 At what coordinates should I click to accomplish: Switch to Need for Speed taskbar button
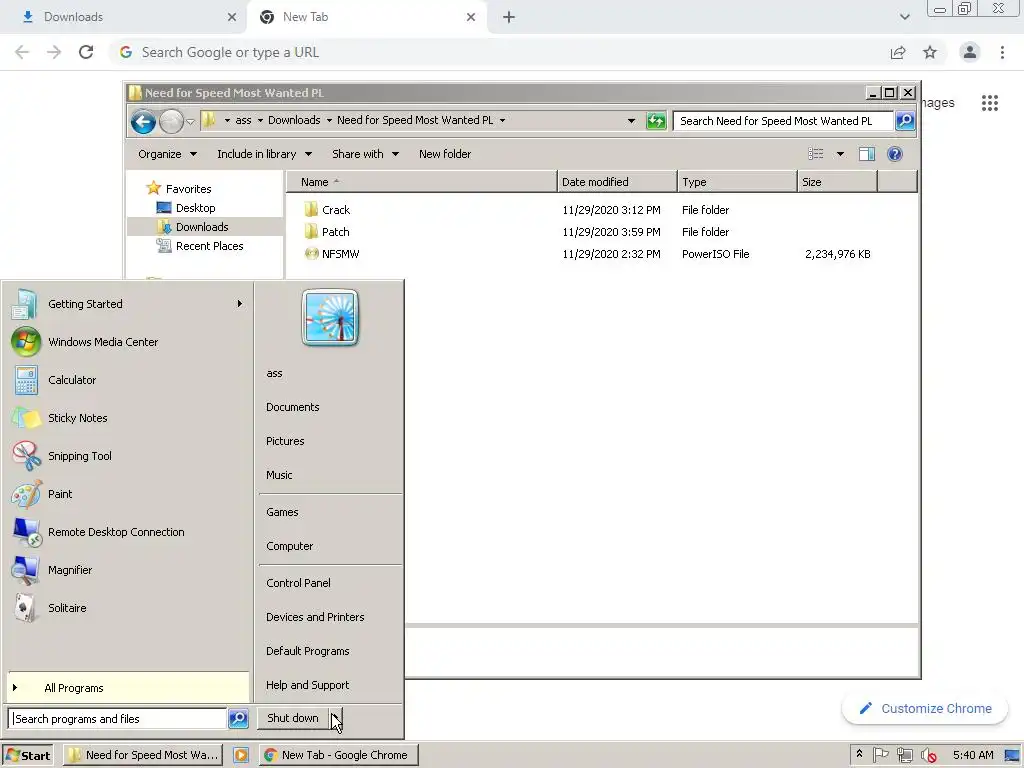point(143,755)
